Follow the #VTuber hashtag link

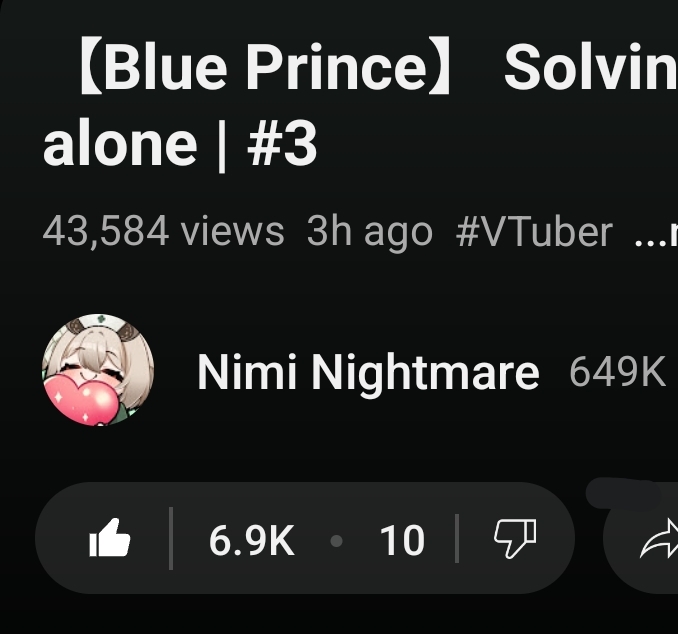point(534,232)
